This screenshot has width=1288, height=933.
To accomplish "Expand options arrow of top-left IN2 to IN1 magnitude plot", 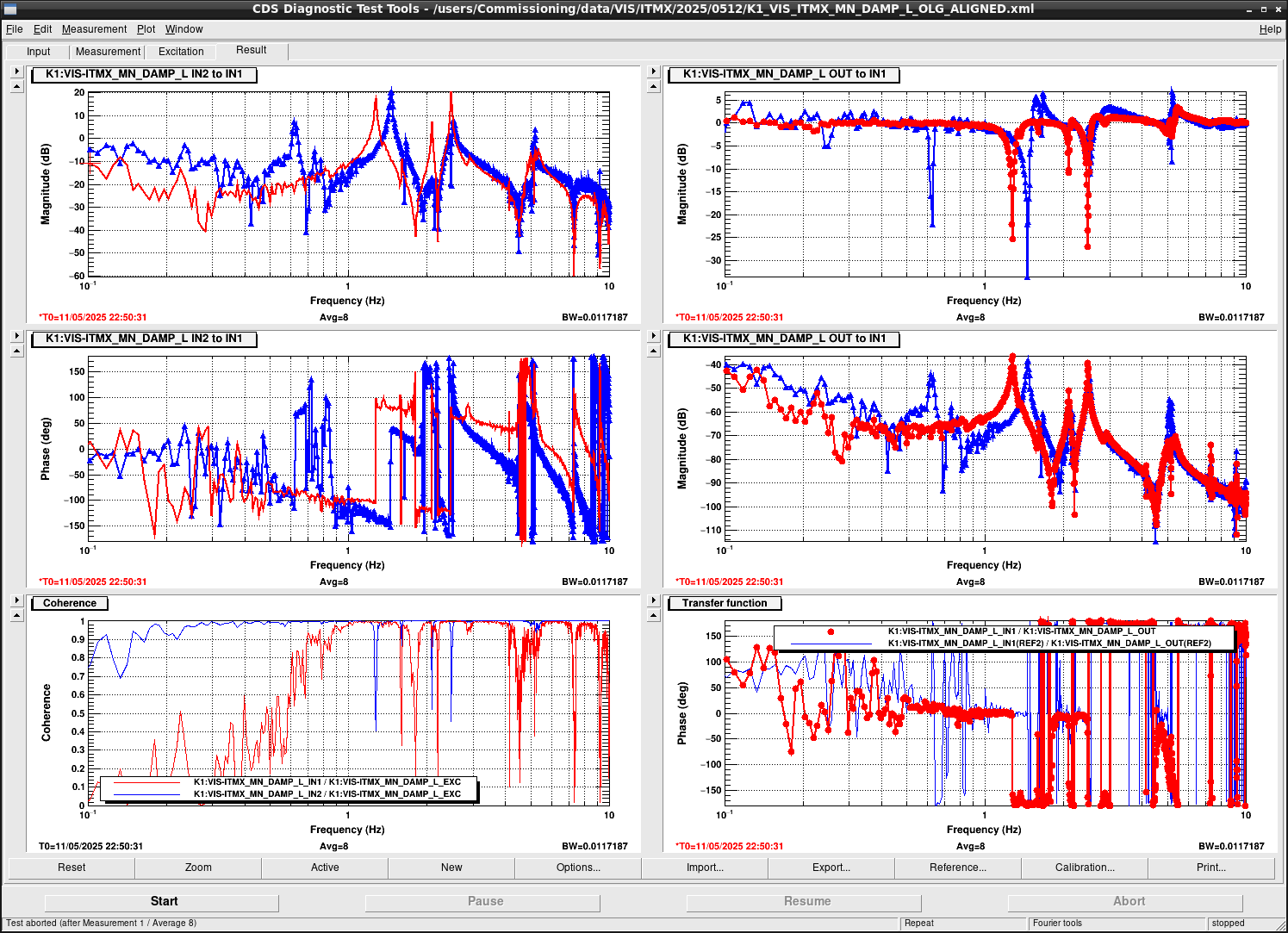I will [16, 72].
